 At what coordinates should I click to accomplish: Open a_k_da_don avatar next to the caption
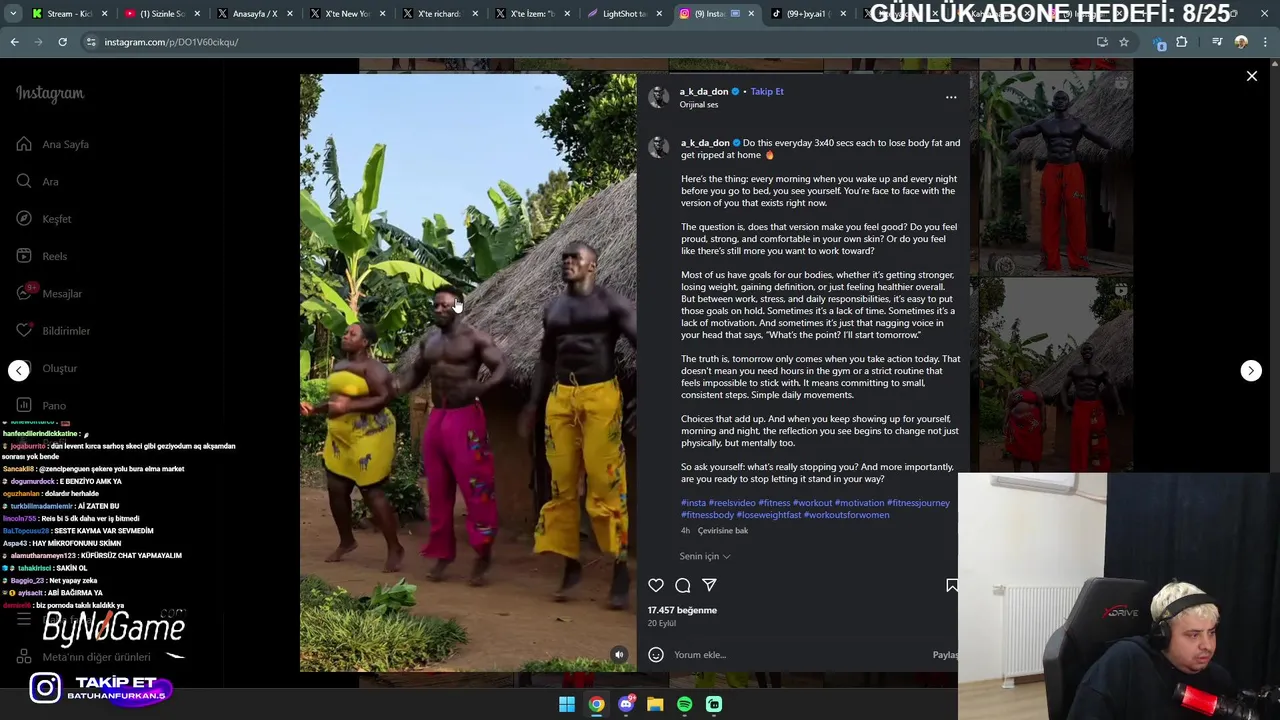[658, 148]
